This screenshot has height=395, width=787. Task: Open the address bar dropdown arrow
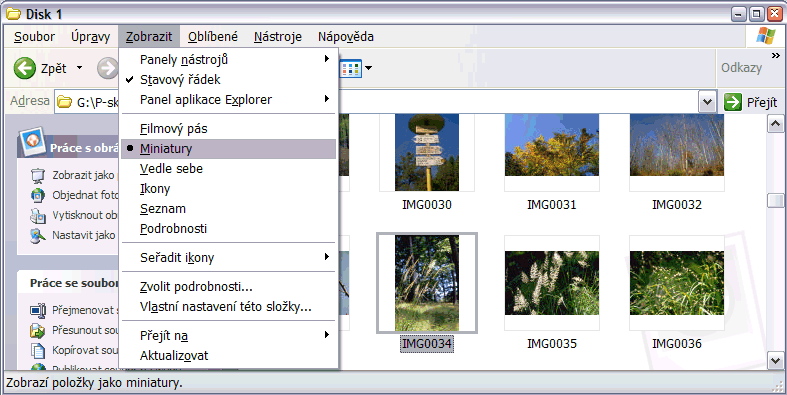(x=707, y=102)
